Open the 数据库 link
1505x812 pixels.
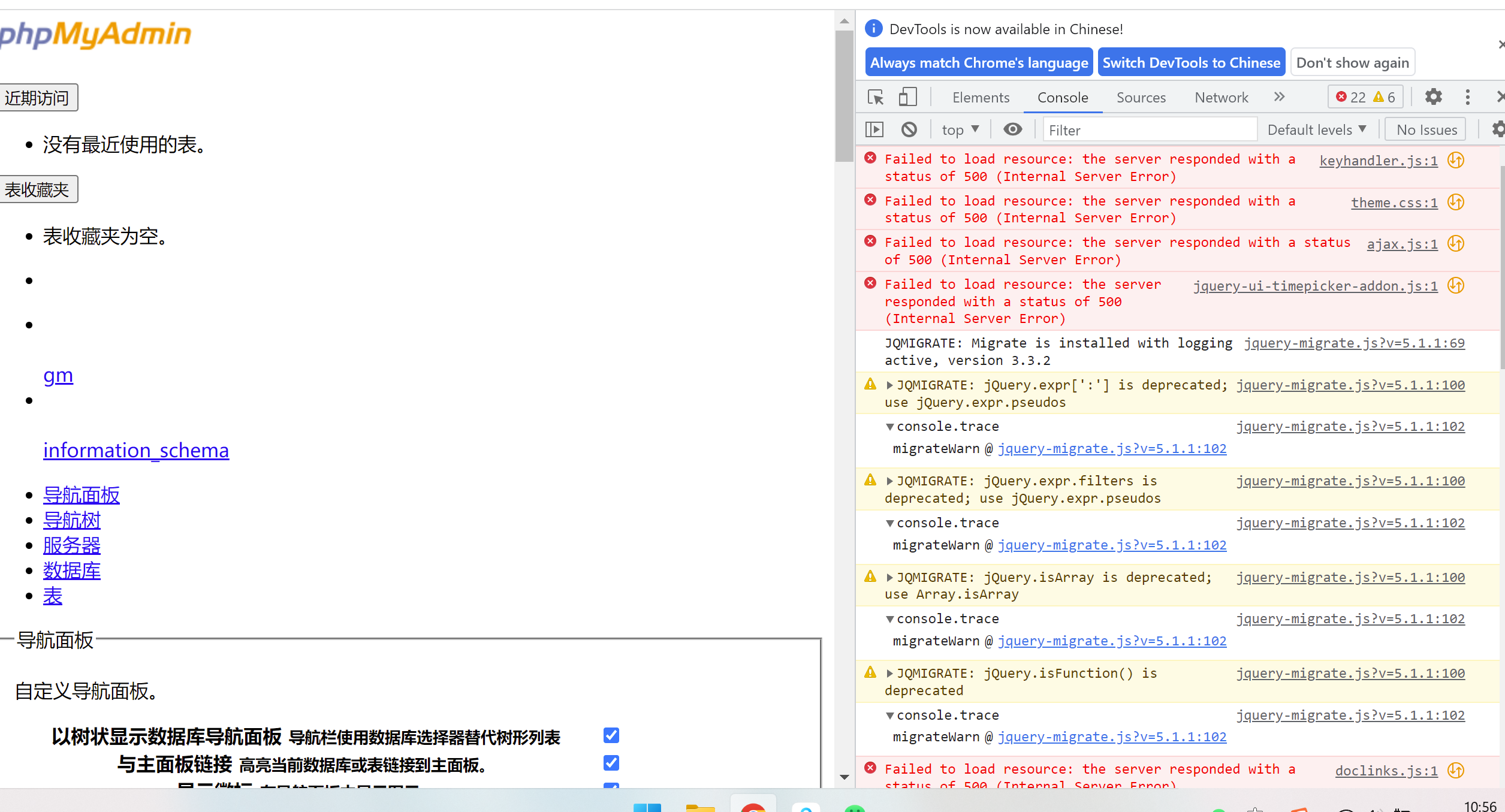point(72,570)
